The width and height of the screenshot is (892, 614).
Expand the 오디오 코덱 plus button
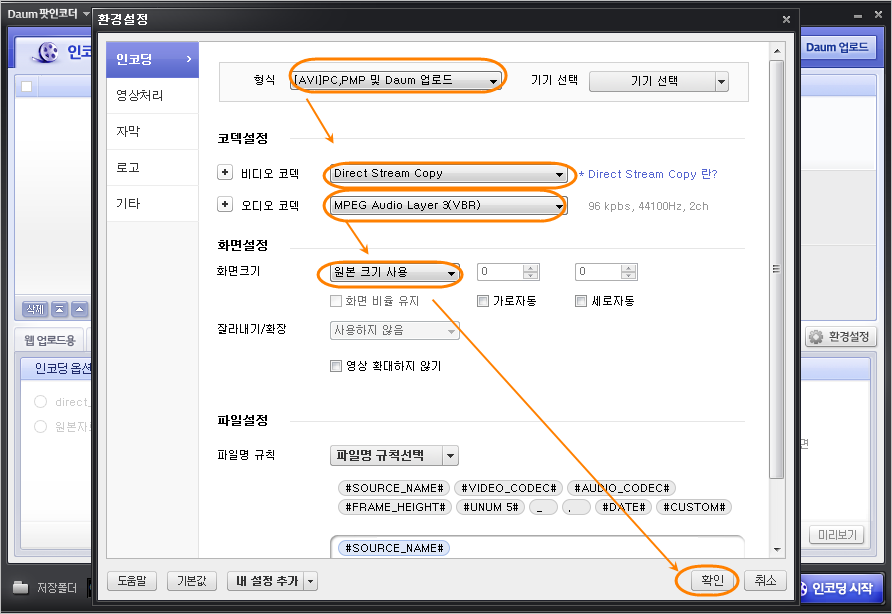click(225, 204)
